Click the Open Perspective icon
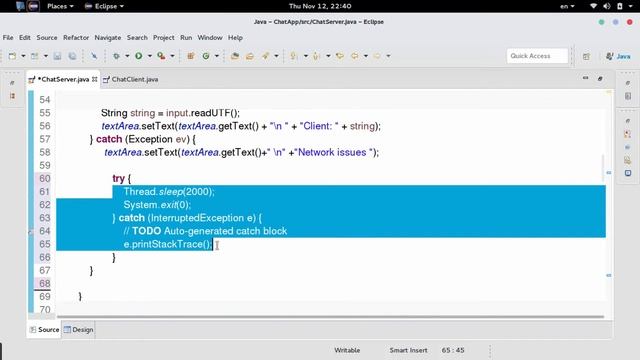Screen dimensions: 640x360 (x=587, y=56)
